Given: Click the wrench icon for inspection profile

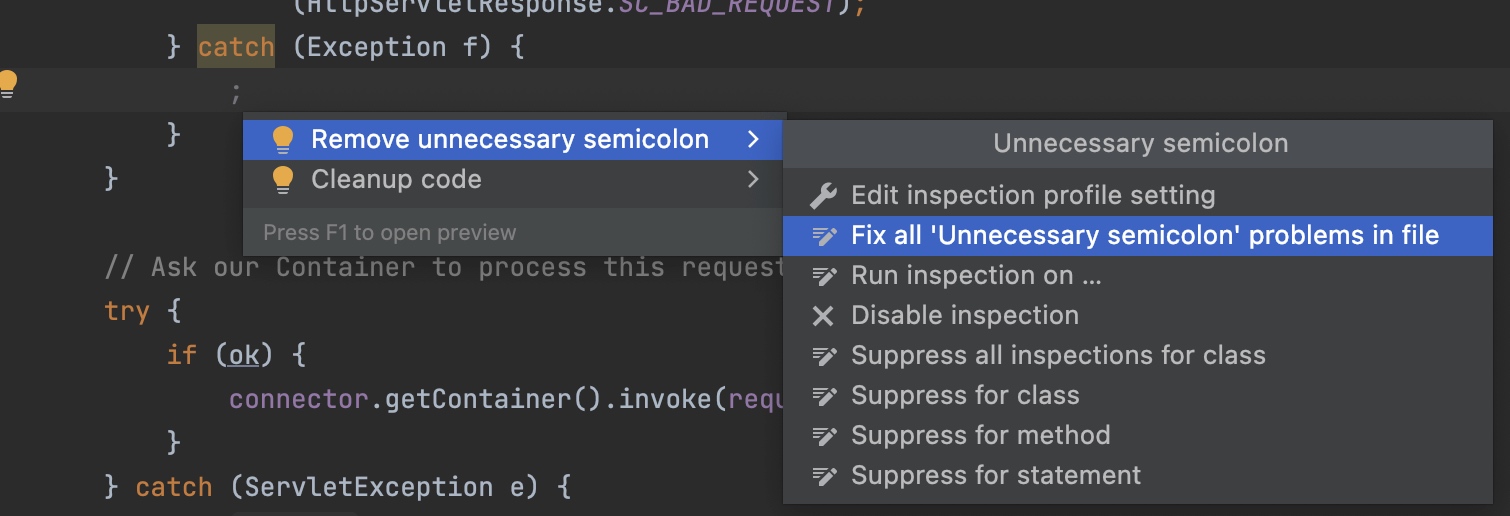Looking at the screenshot, I should pyautogui.click(x=823, y=196).
